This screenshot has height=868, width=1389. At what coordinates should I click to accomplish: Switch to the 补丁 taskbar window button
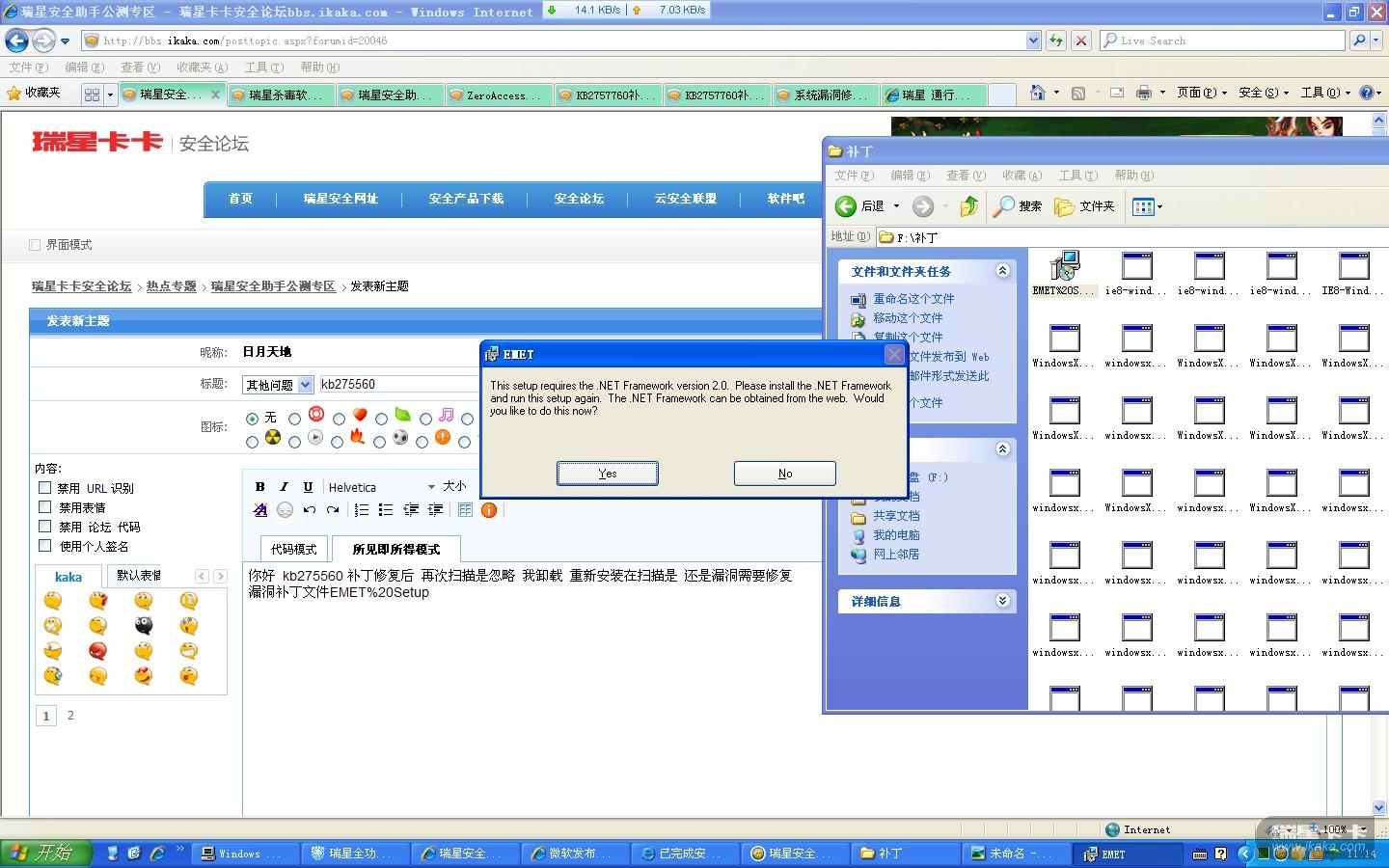[906, 854]
